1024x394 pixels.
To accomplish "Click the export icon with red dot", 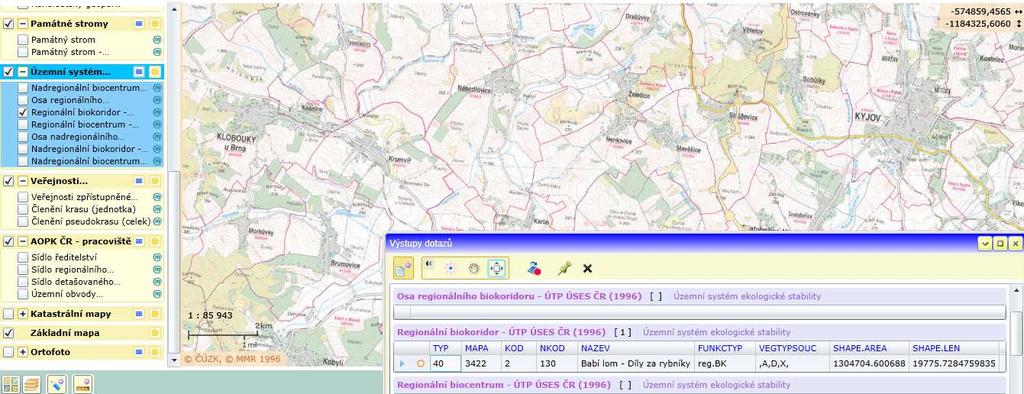I will 534,268.
